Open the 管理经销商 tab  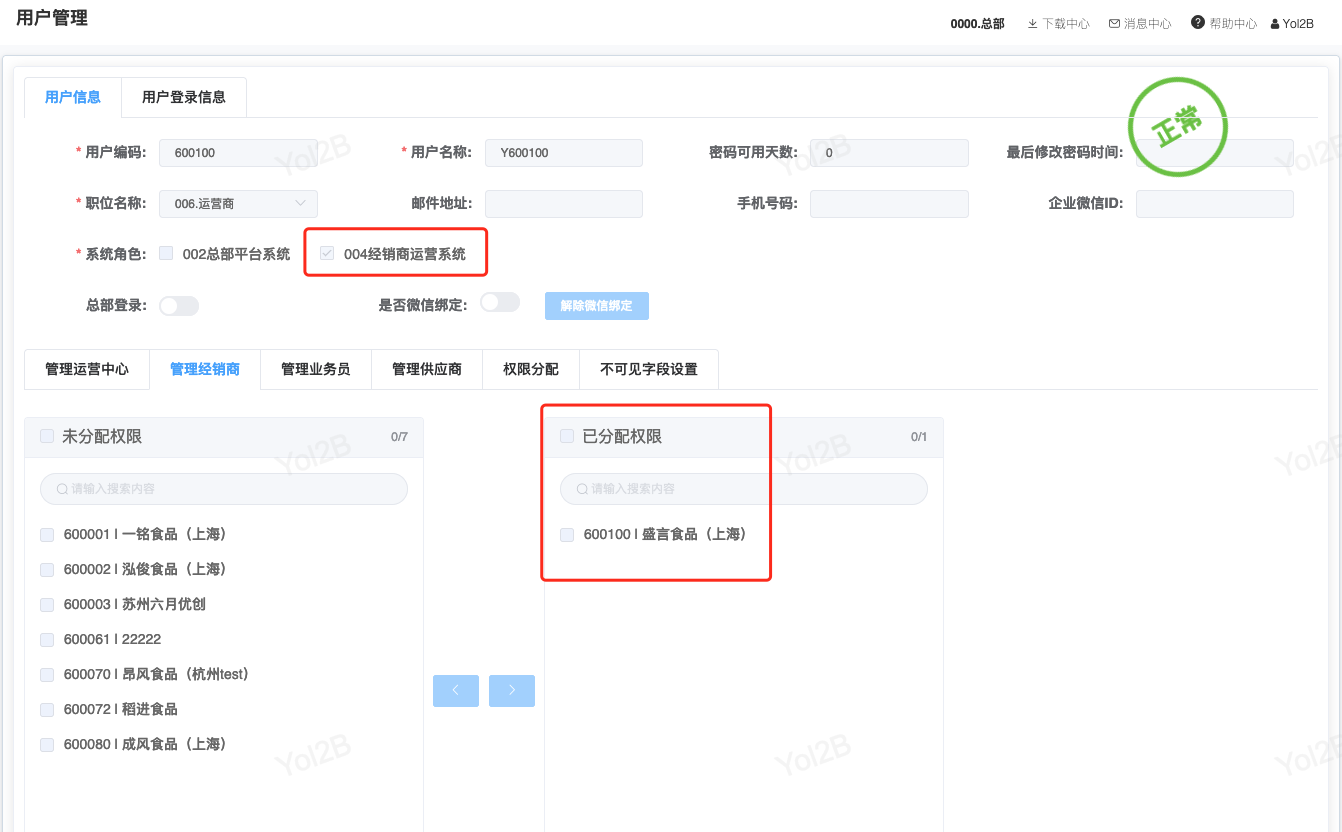coord(205,369)
